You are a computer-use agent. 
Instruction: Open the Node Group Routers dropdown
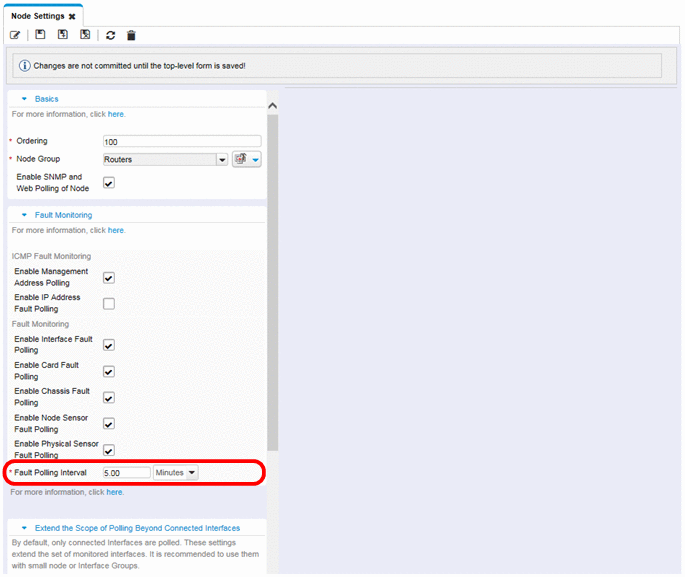click(x=222, y=159)
